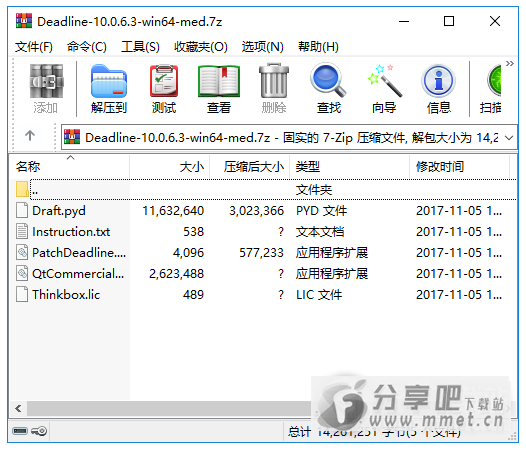Open the archive path dropdown arrow
Screen dimensions: 526x450
(509, 138)
